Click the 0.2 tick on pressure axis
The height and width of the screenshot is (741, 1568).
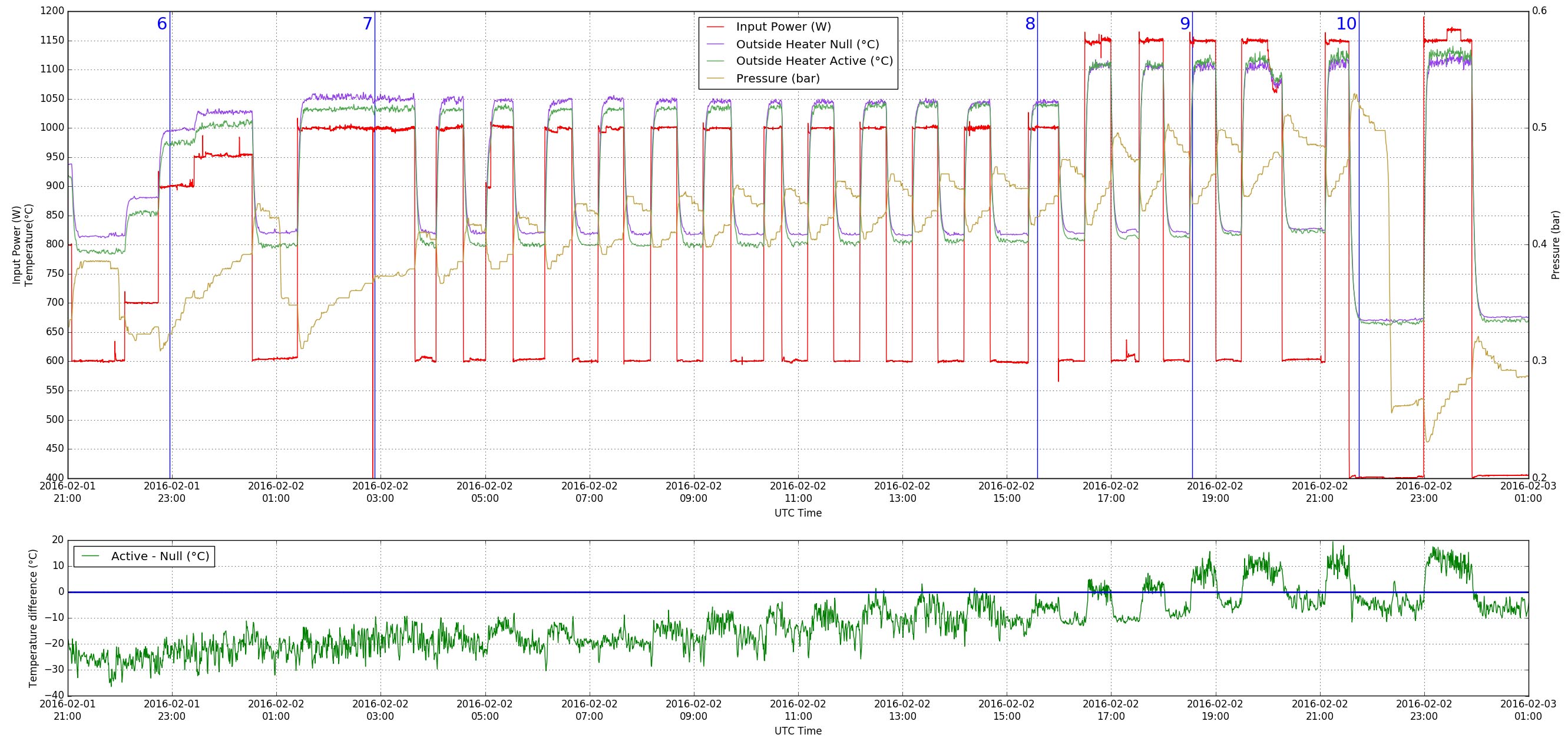(1540, 478)
